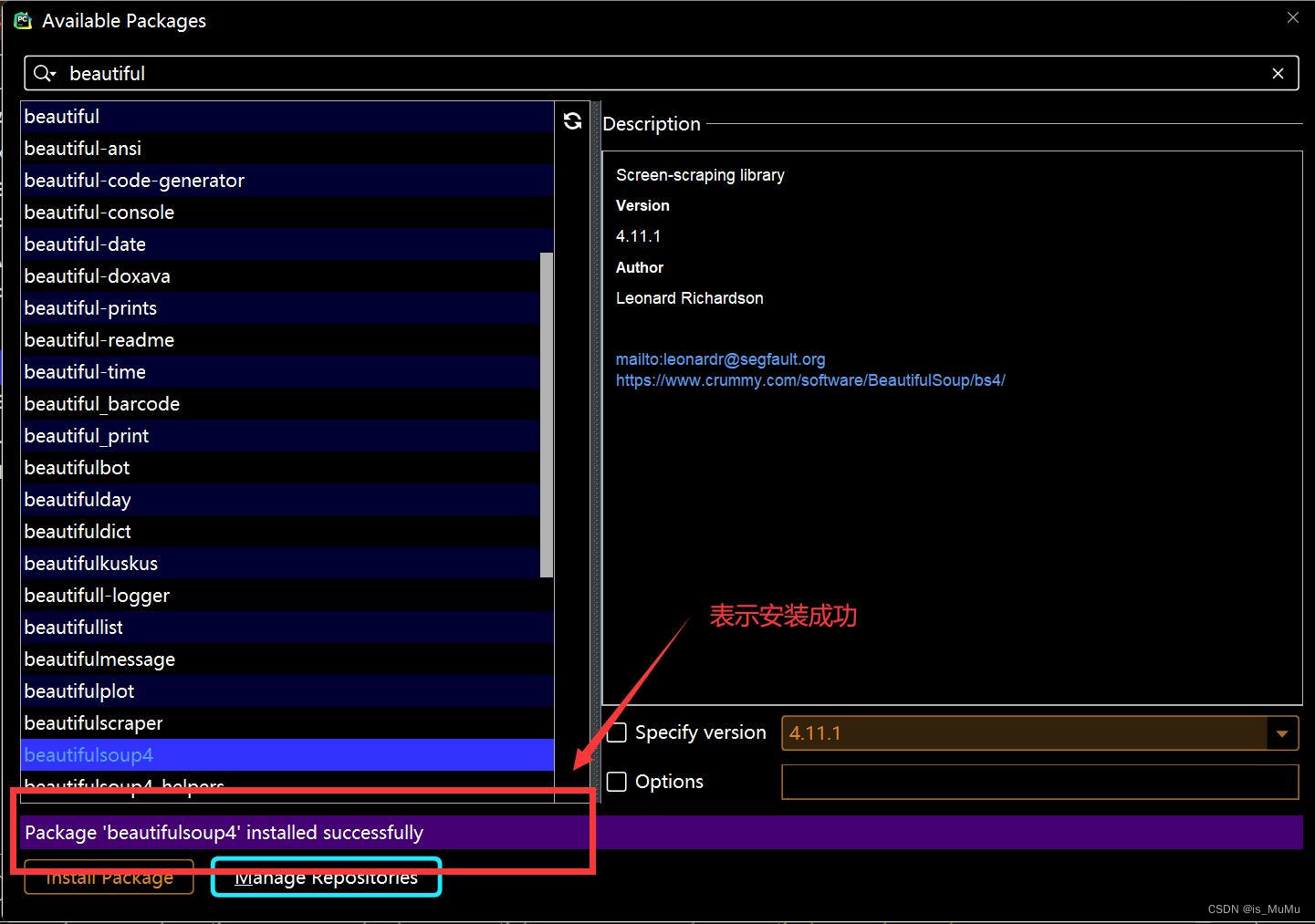Enable the Options checkbox

tap(617, 782)
